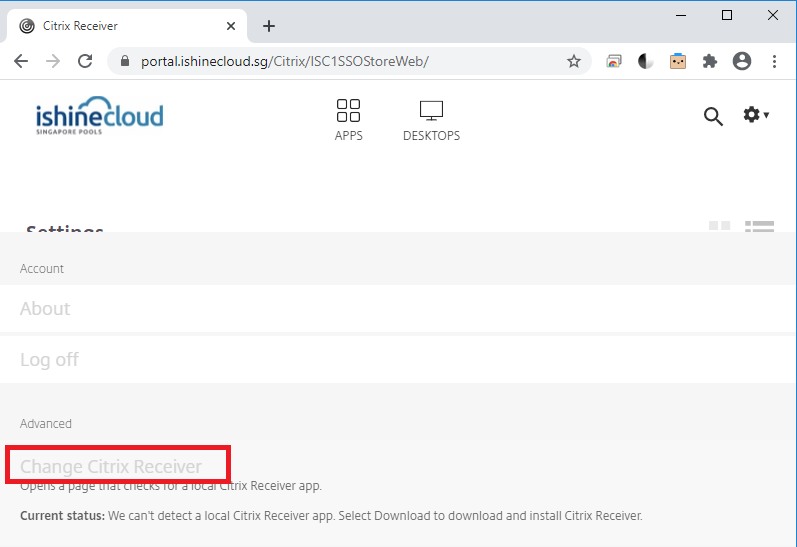This screenshot has height=547, width=797.
Task: Maximize the browser window
Action: (x=727, y=15)
